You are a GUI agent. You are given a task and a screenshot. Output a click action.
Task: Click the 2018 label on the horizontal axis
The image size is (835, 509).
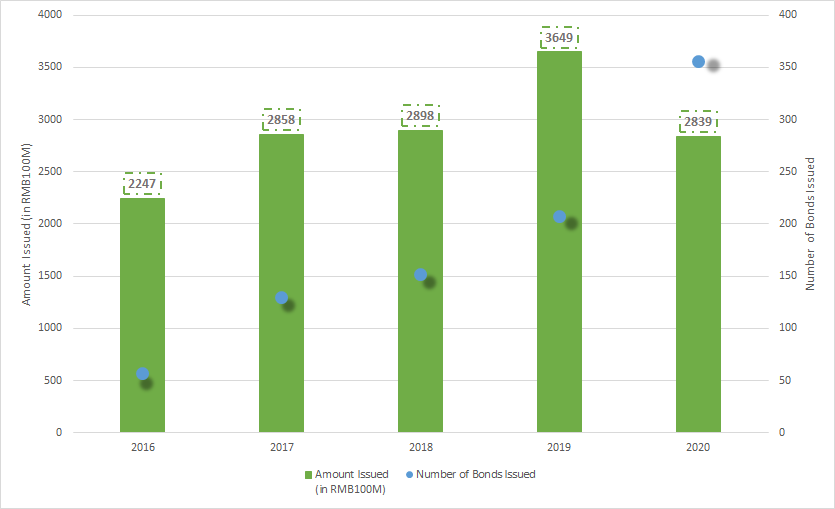coord(420,448)
